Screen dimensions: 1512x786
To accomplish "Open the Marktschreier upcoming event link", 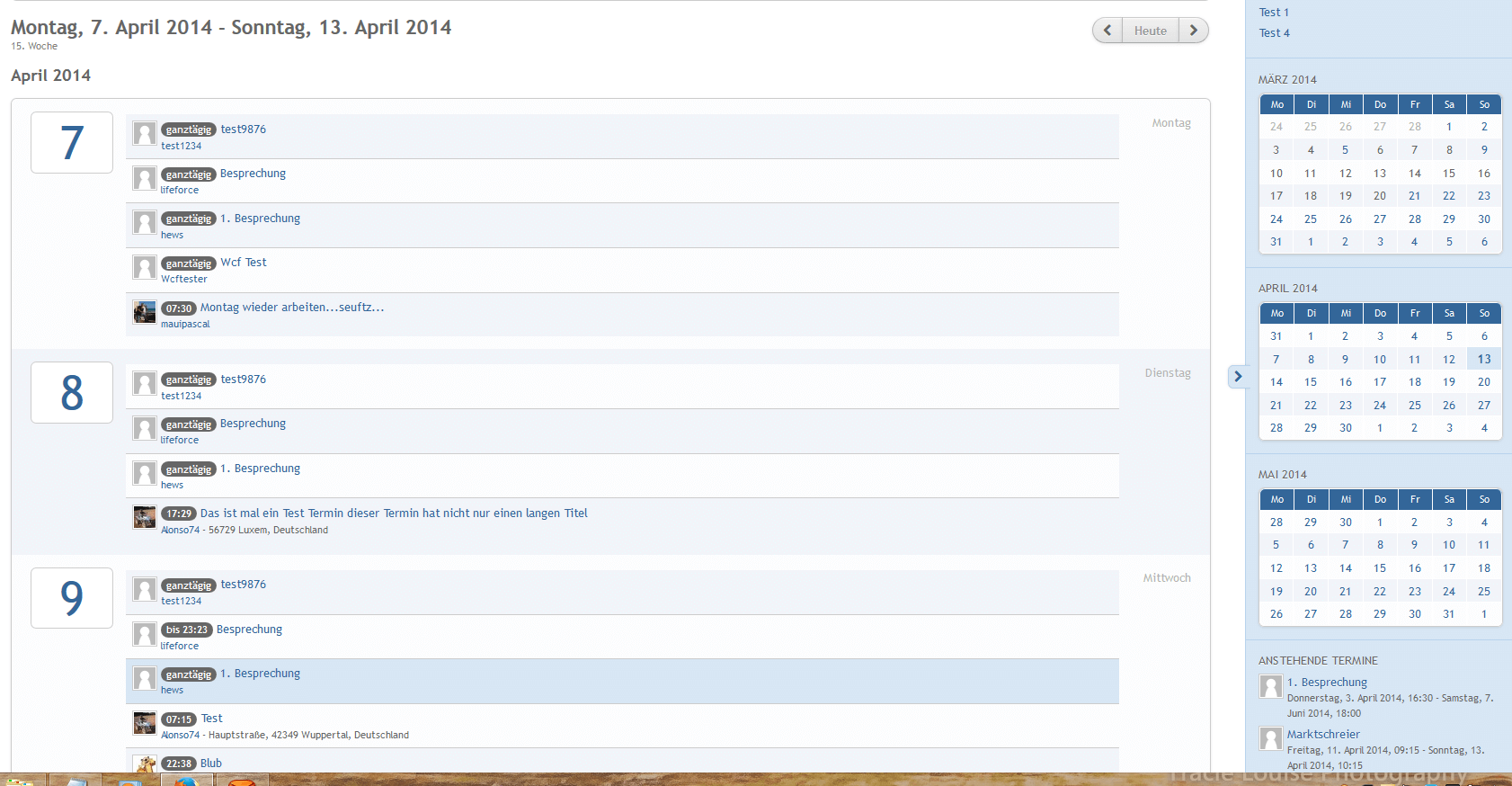I will (1323, 735).
